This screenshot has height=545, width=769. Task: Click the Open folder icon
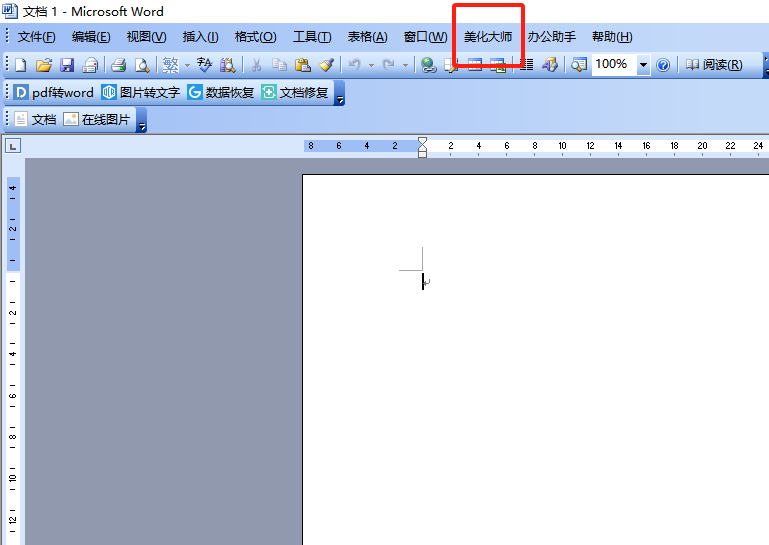(x=43, y=65)
